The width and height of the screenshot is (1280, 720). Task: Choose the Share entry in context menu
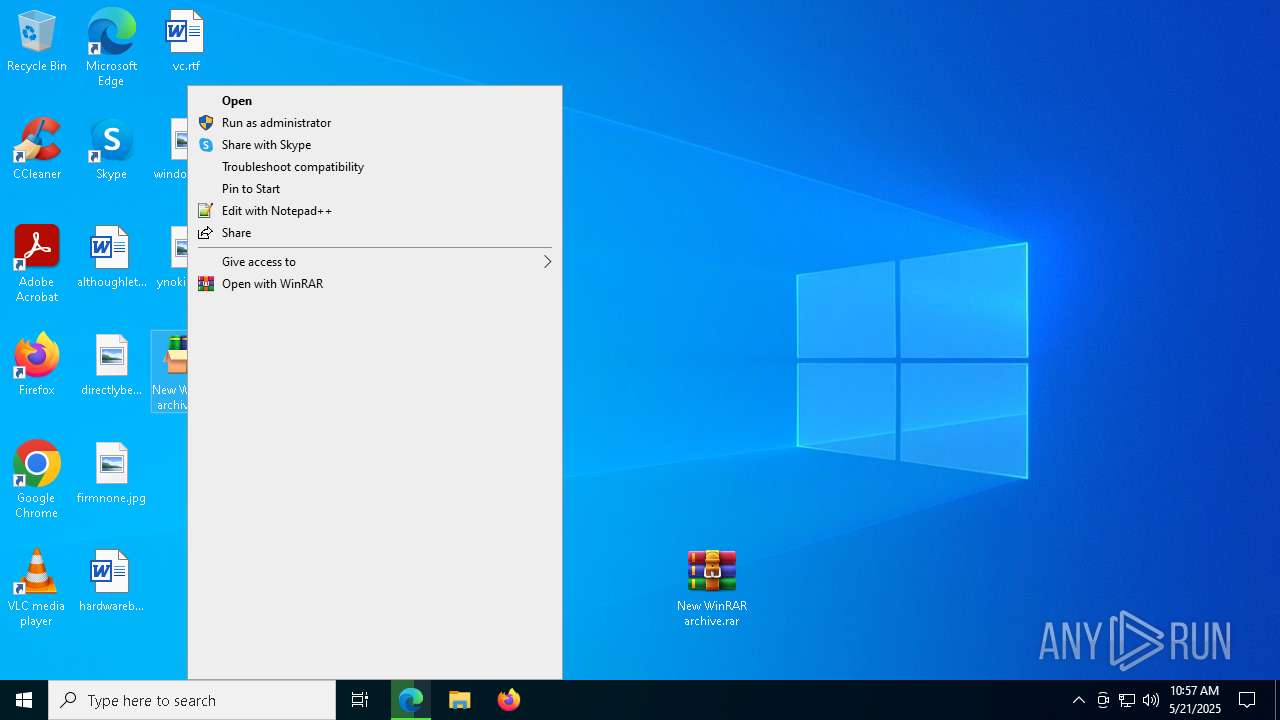pyautogui.click(x=375, y=233)
